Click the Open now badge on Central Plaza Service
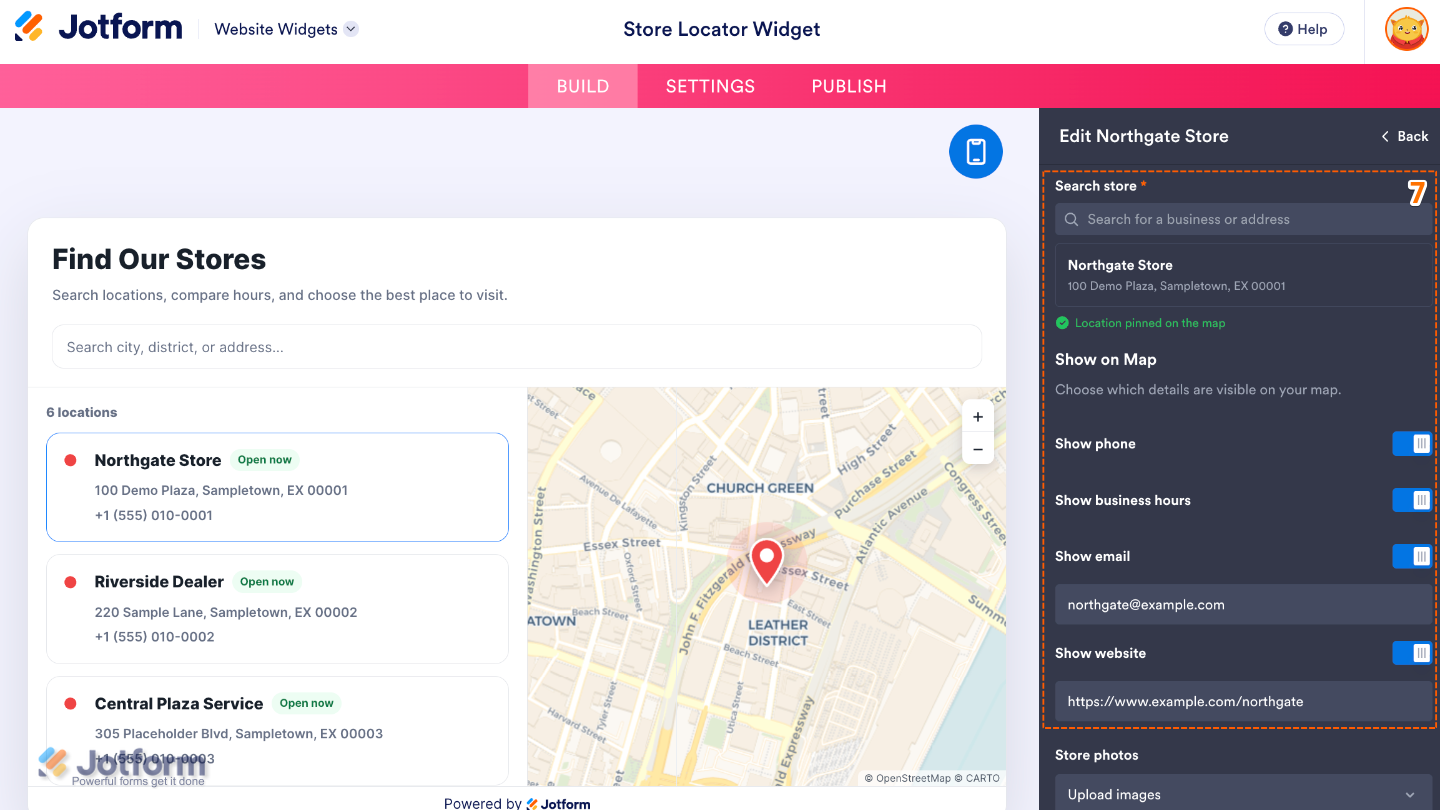Screen dimensions: 1440x810 [307, 703]
